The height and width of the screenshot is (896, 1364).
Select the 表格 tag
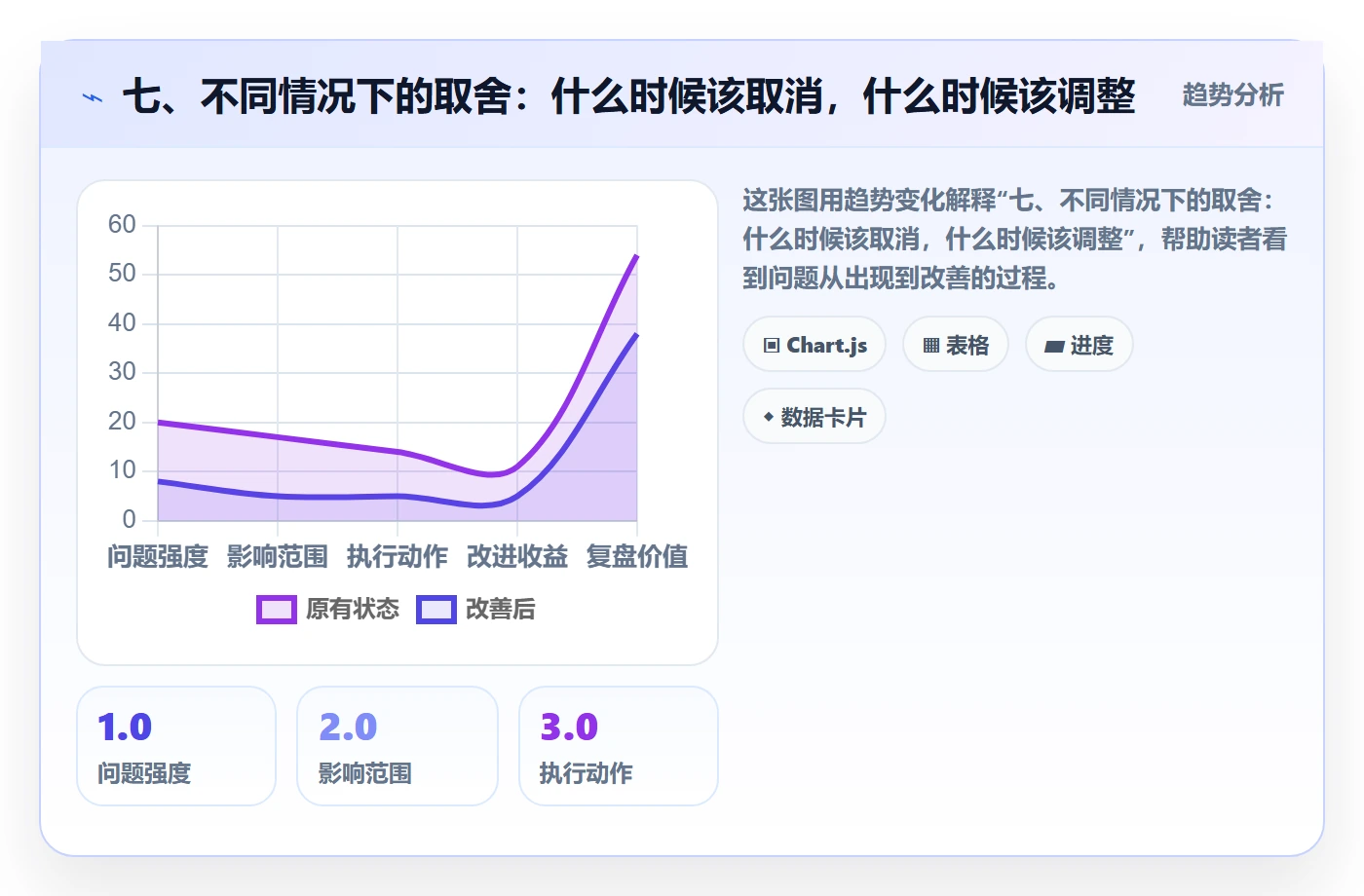point(956,345)
